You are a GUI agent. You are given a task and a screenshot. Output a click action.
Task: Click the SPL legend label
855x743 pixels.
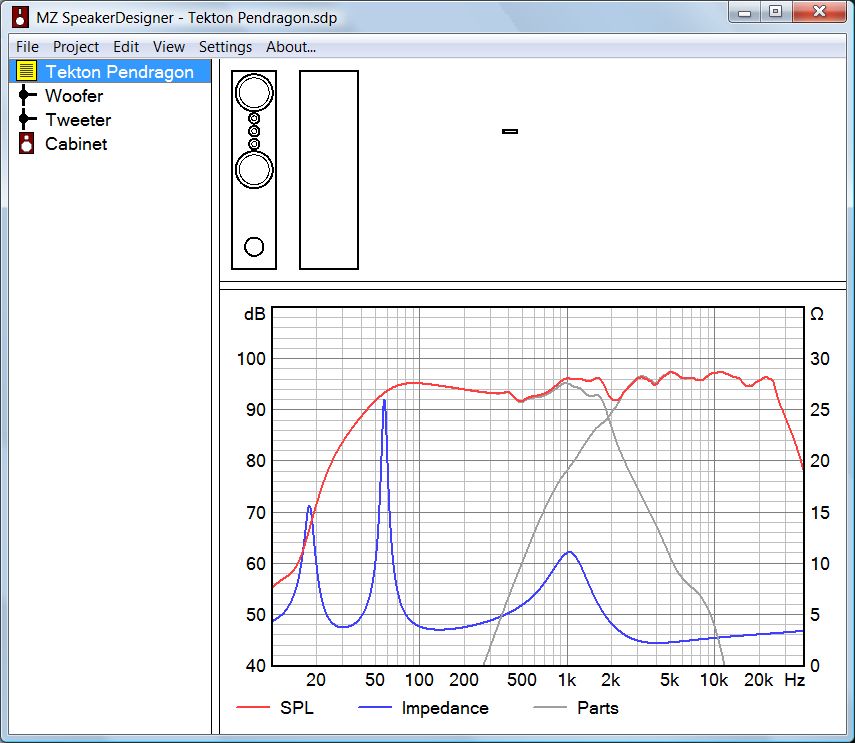point(297,708)
